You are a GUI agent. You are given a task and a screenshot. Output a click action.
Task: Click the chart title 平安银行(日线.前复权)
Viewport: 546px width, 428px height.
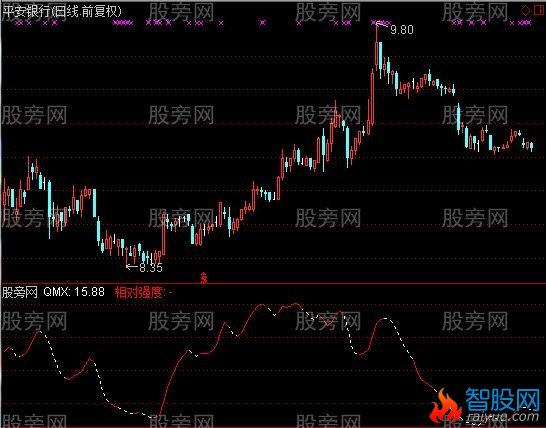[62, 11]
